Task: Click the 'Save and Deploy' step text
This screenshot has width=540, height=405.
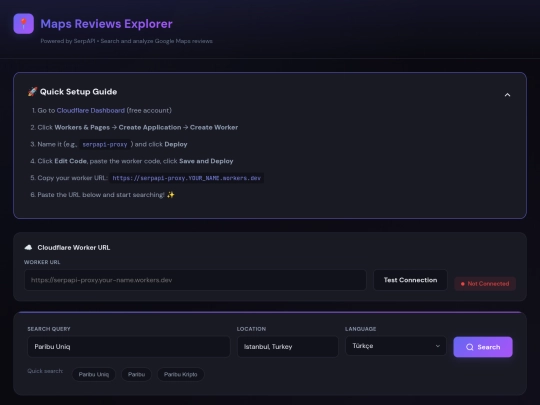Action: 206,161
